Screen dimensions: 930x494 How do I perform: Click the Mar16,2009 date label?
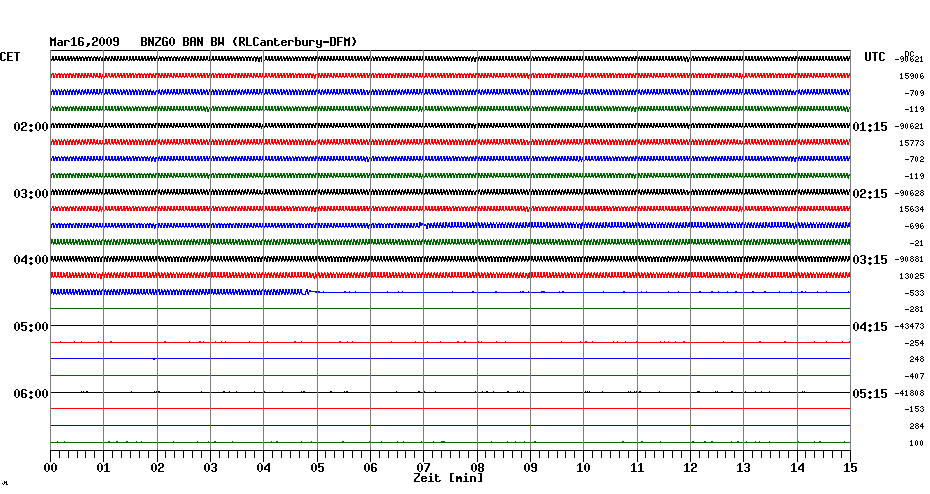[x=84, y=42]
